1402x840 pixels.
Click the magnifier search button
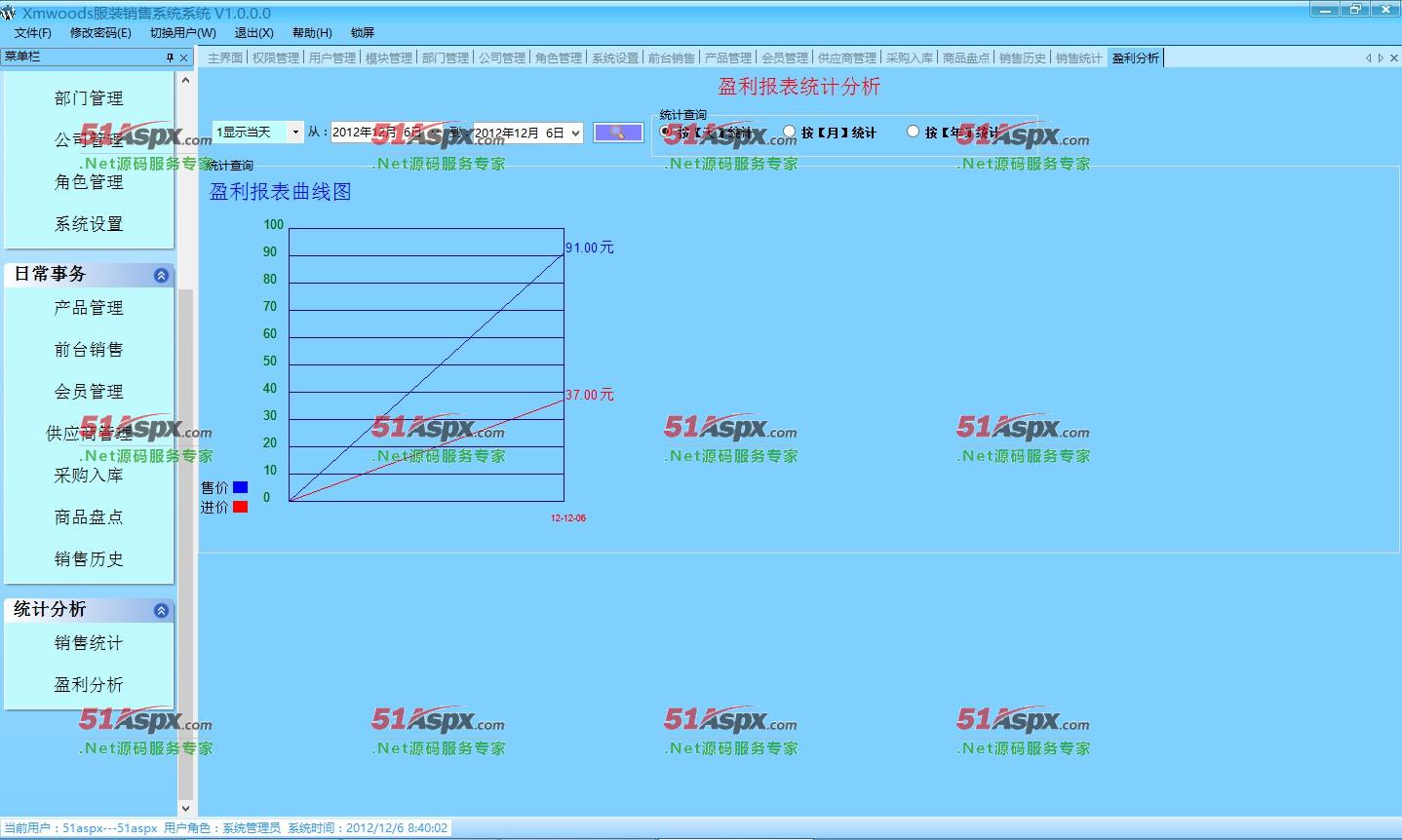click(617, 133)
